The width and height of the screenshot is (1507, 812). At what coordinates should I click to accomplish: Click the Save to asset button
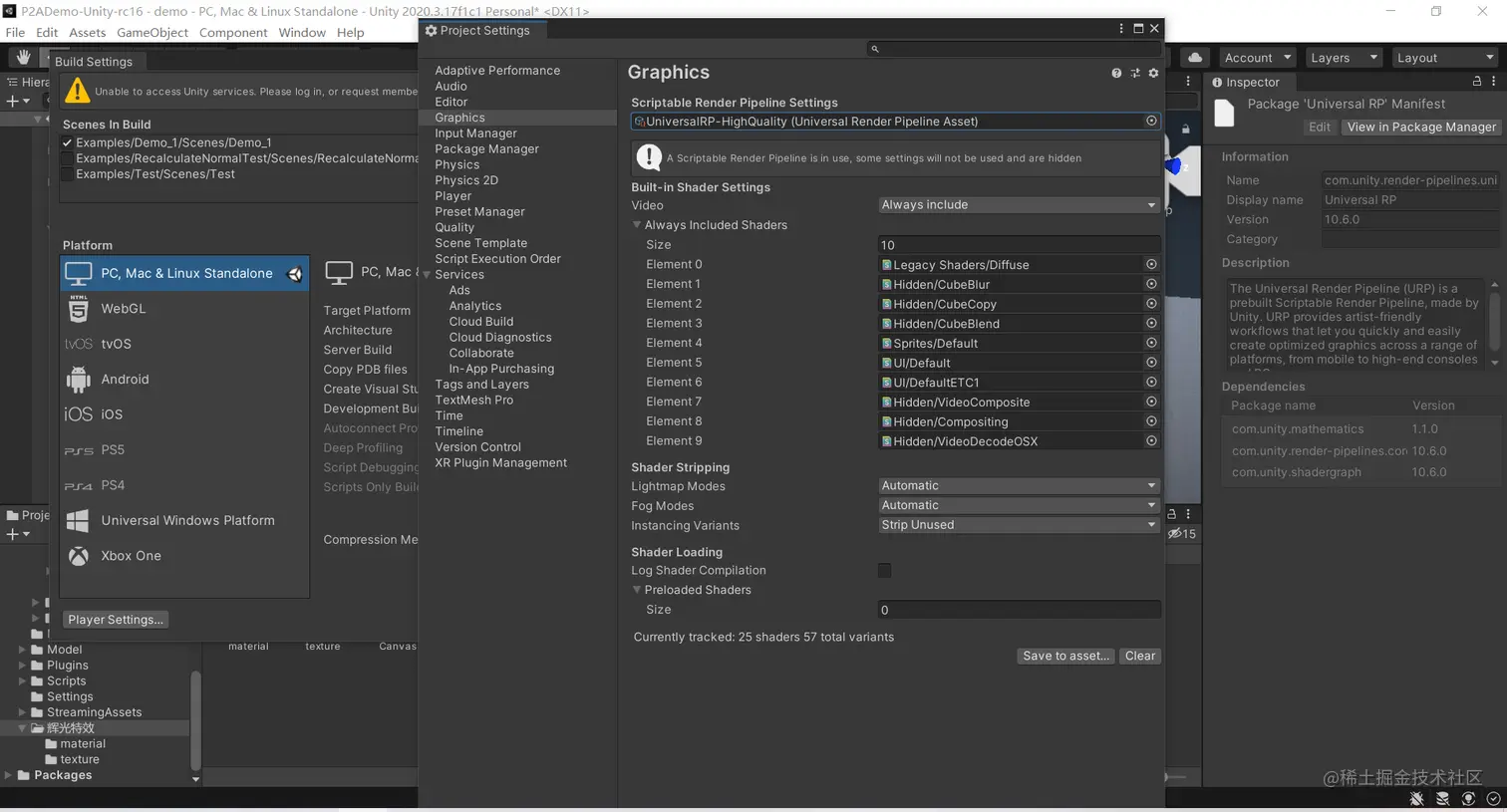(1065, 656)
